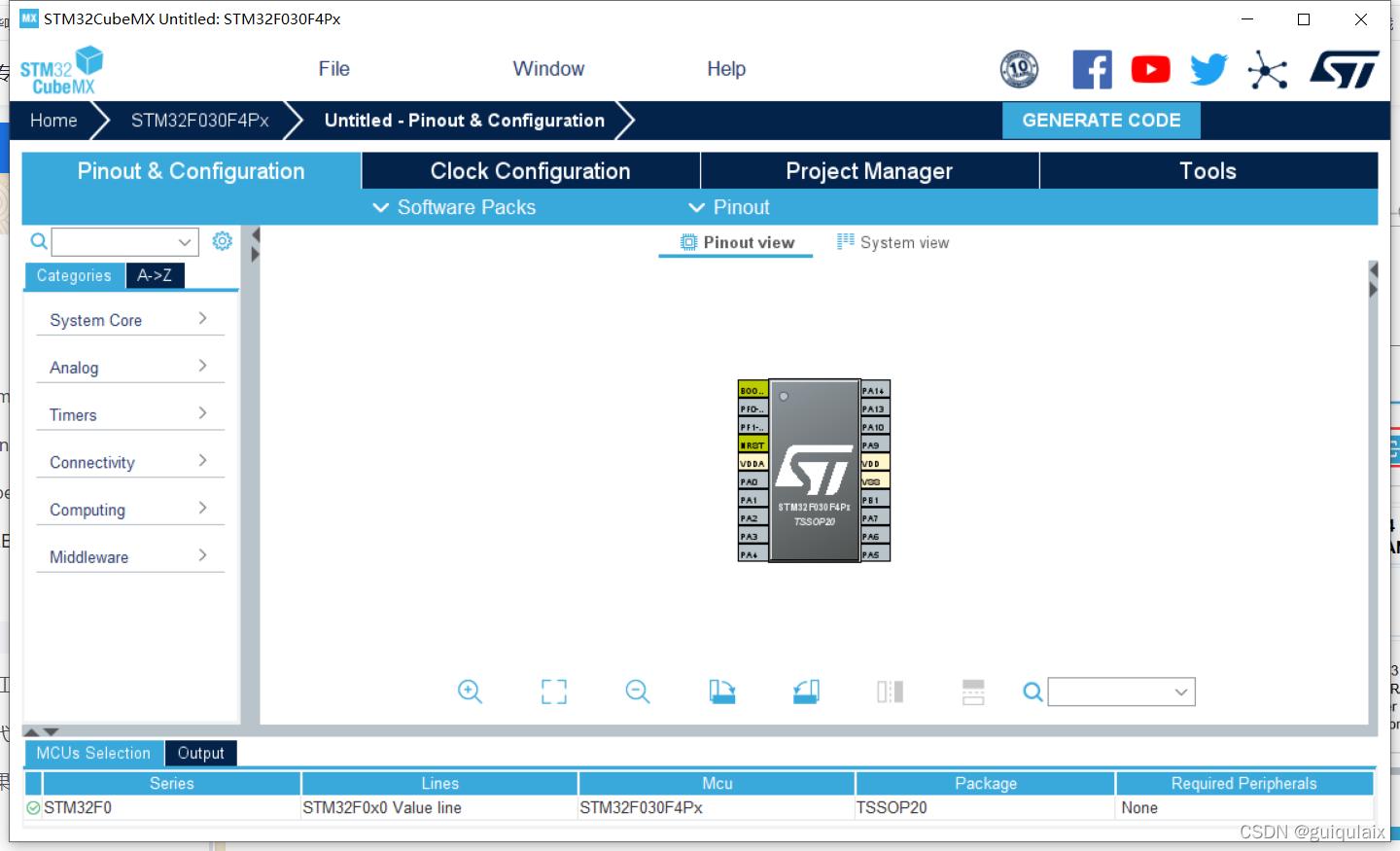Screen dimensions: 1400x851
Task: Go to Home breadcrumb
Action: point(53,121)
